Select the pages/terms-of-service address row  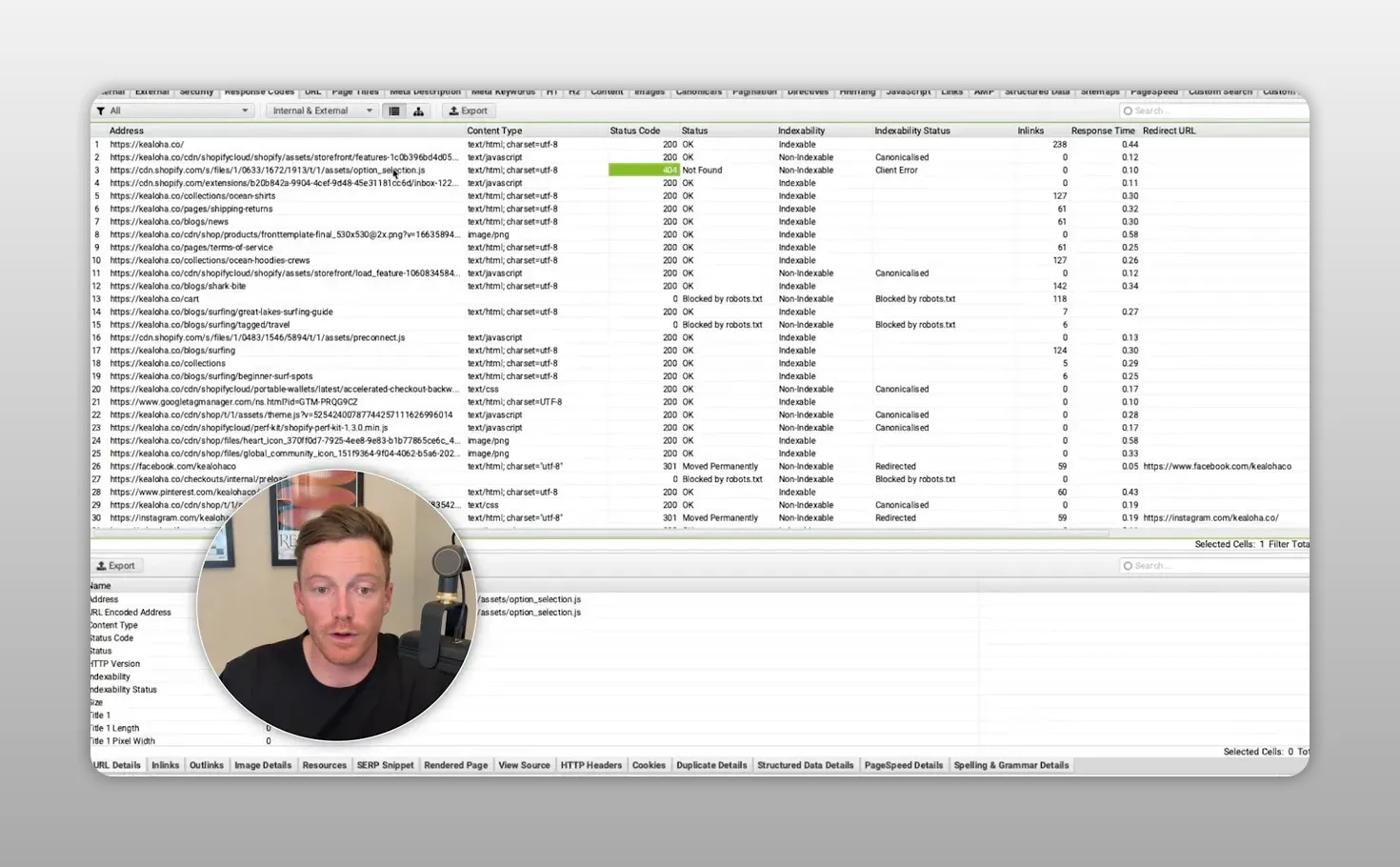point(190,248)
